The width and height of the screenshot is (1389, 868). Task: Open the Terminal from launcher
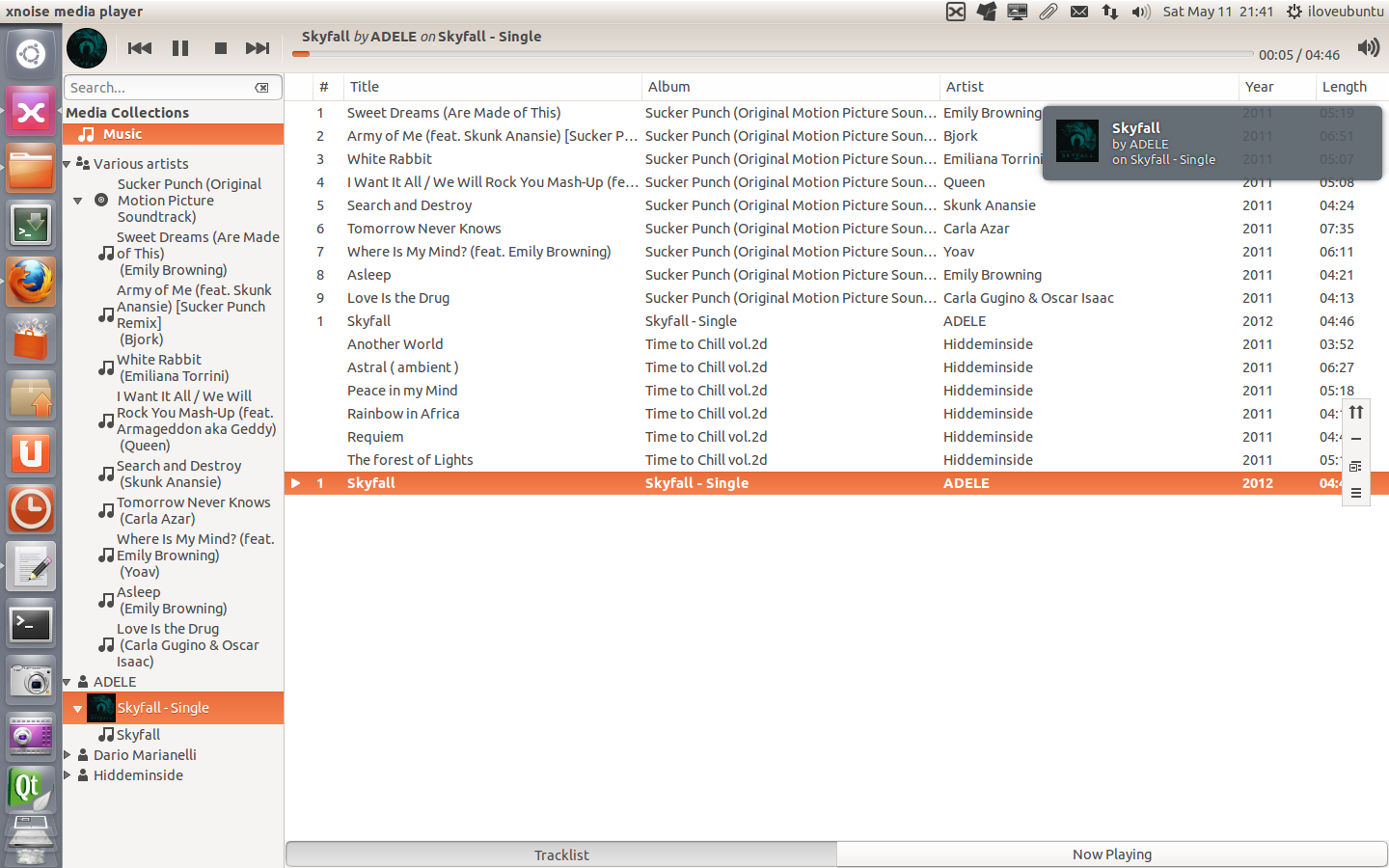click(31, 625)
